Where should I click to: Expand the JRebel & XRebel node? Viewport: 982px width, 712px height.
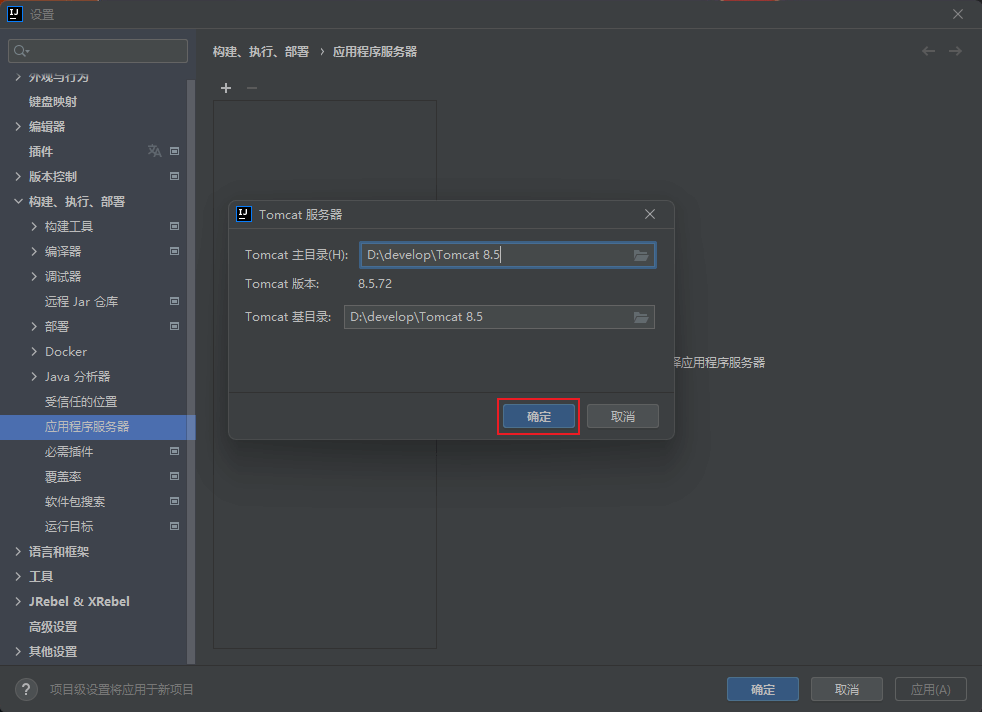point(18,601)
